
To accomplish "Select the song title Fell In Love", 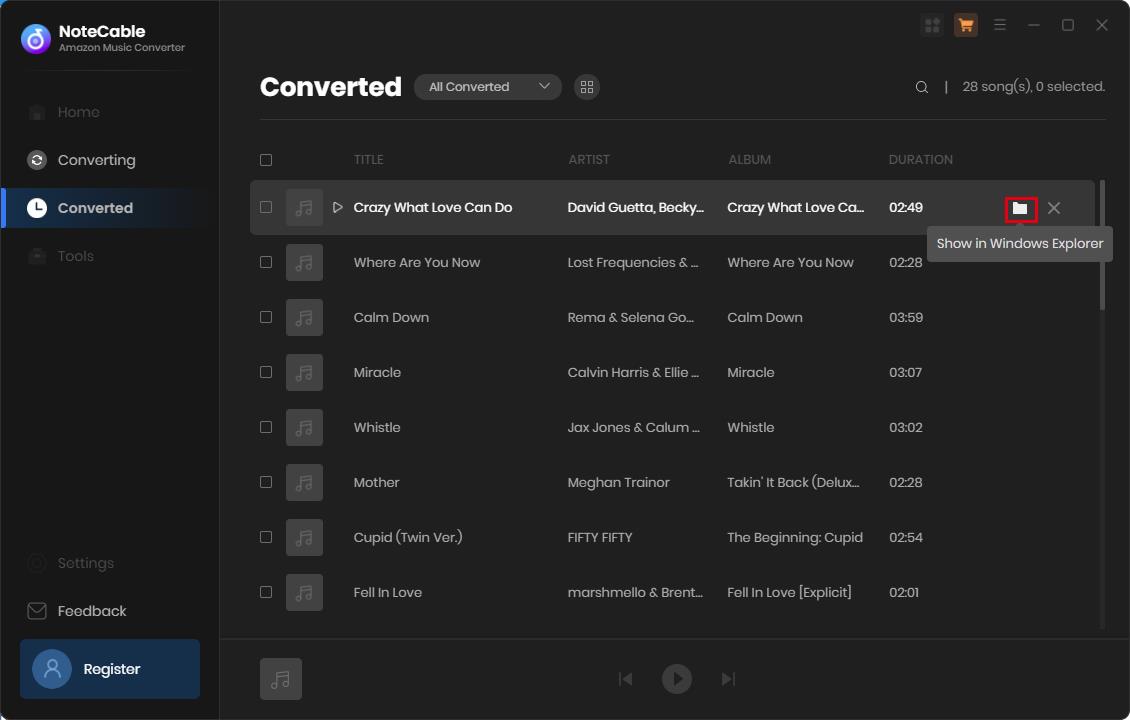I will [x=388, y=592].
